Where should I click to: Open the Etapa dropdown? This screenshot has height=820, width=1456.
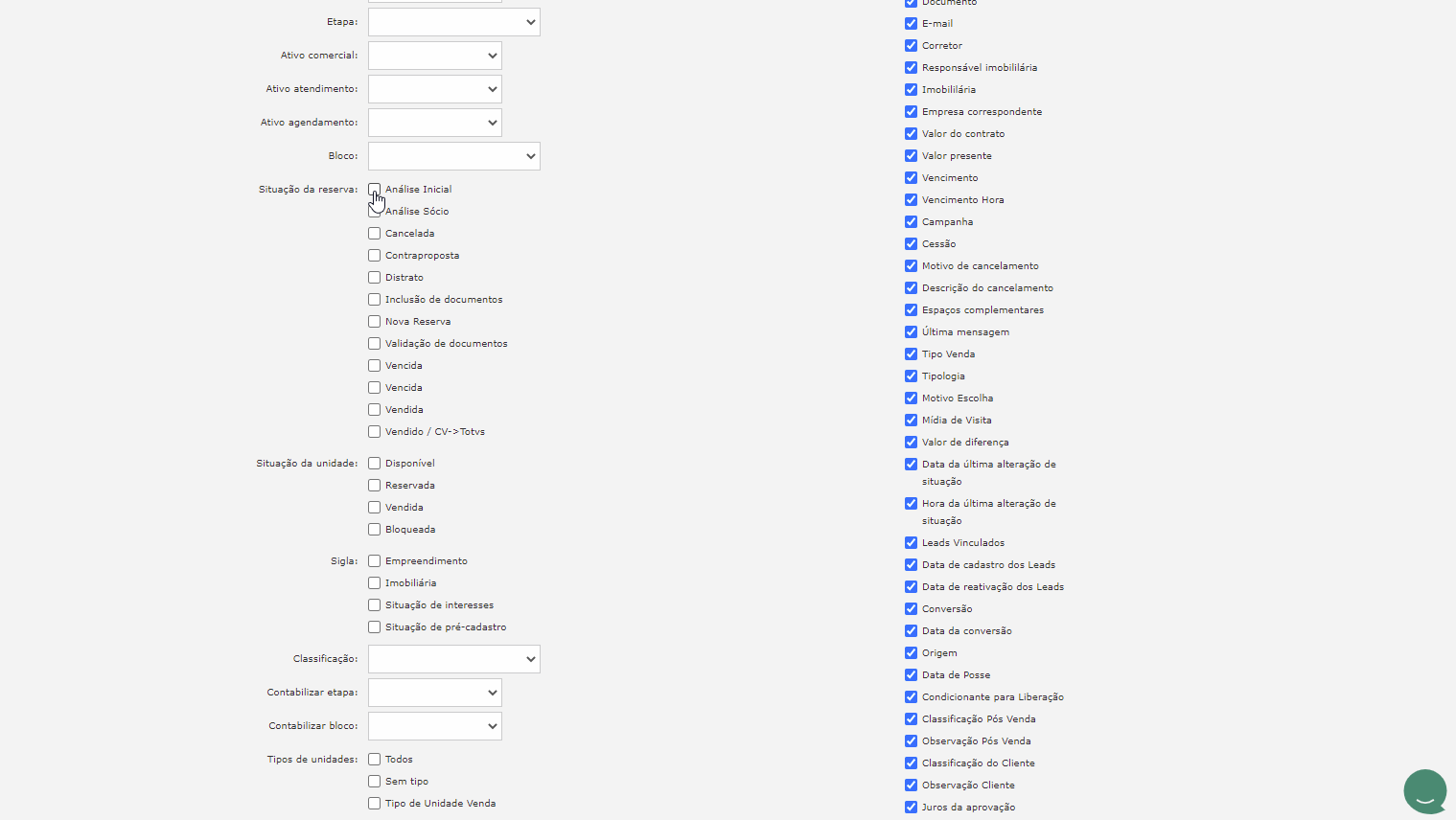click(454, 22)
